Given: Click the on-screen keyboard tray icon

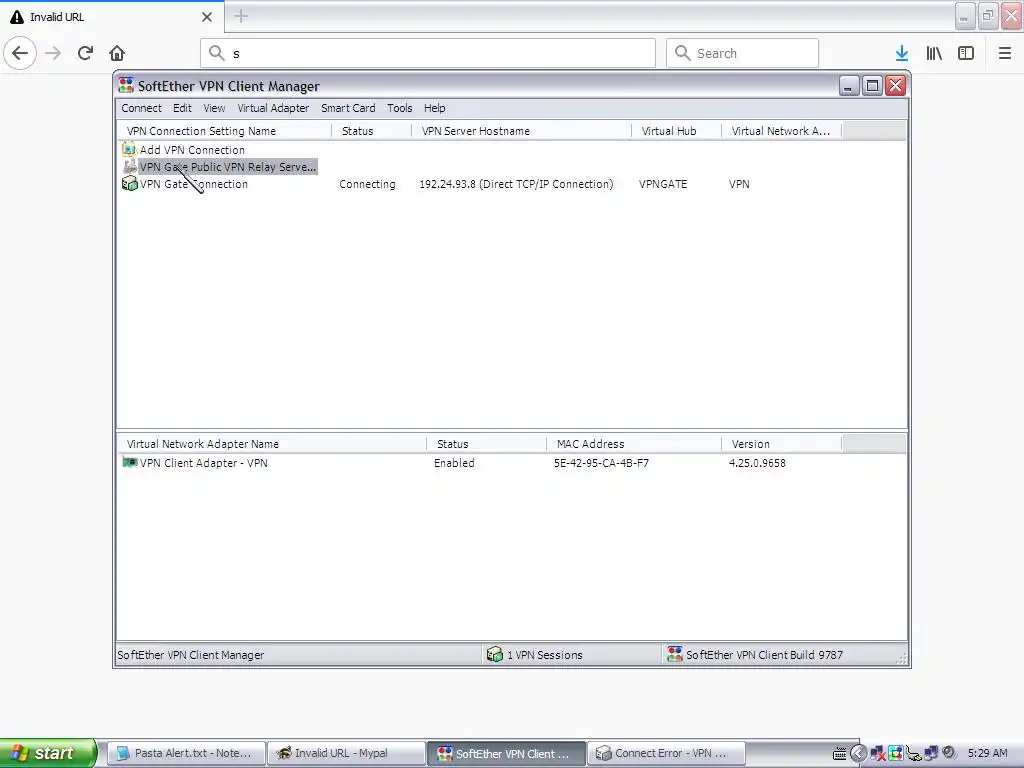Looking at the screenshot, I should click(840, 754).
